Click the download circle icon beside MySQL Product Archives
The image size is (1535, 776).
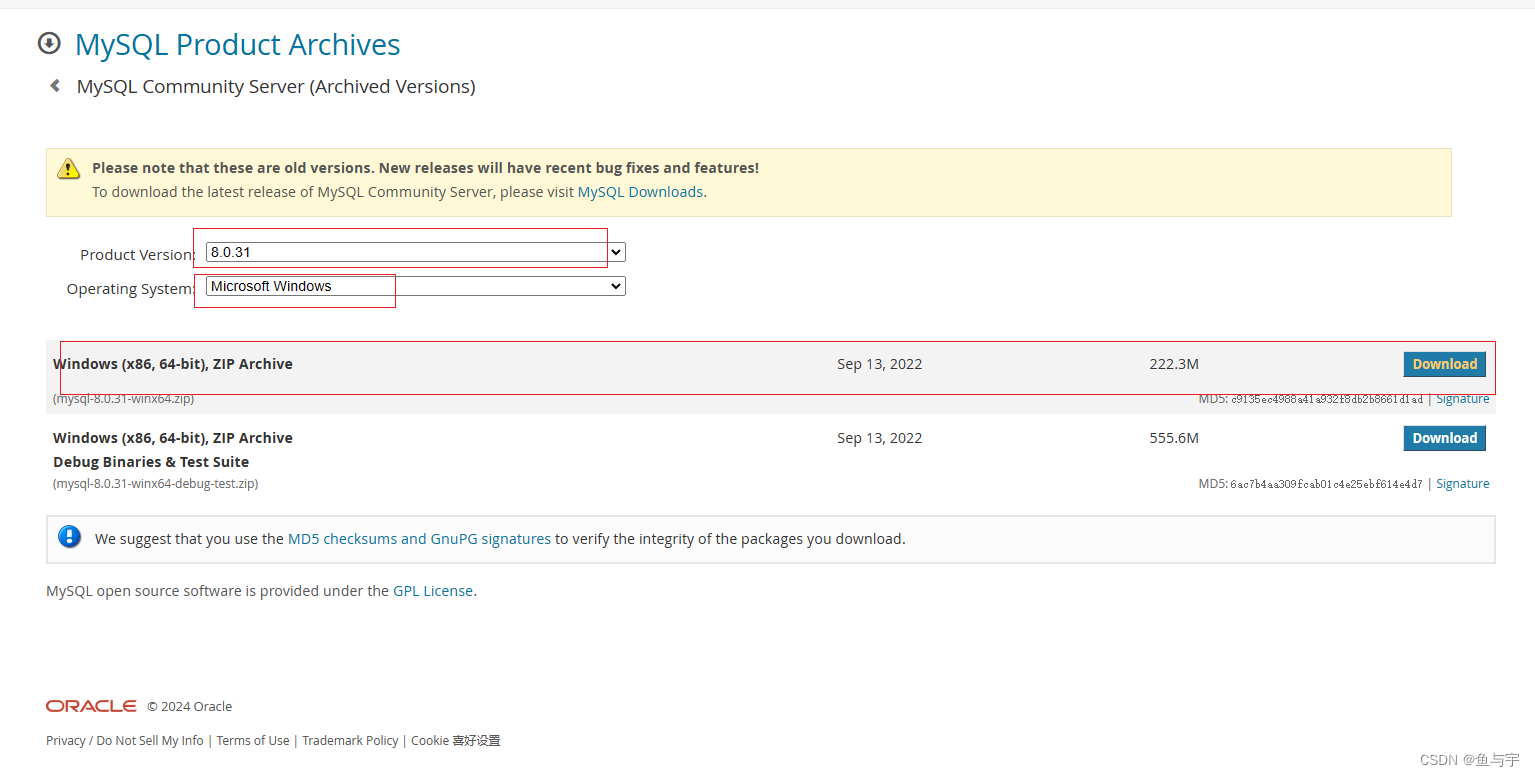(48, 43)
